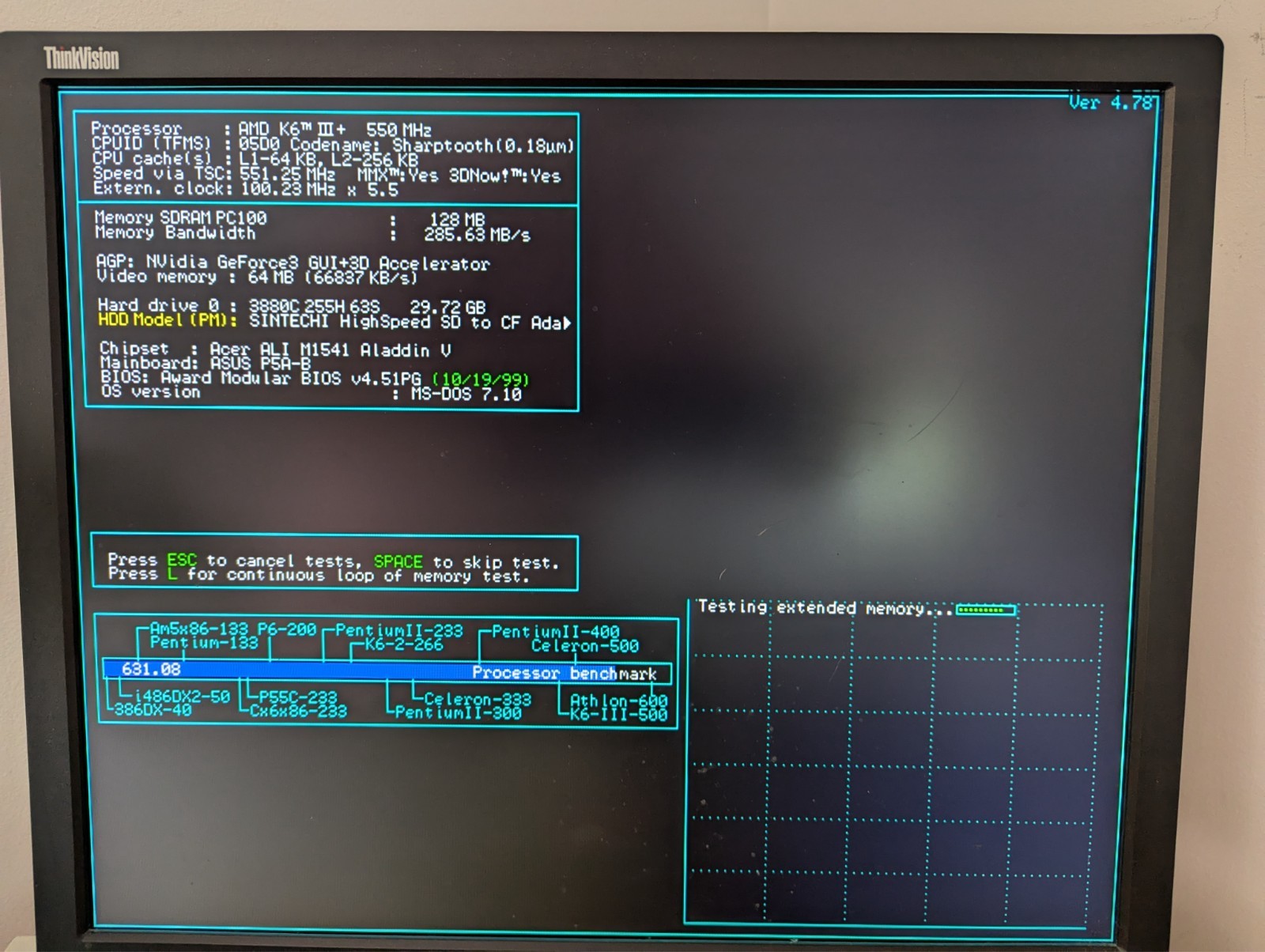Click the 'P55C-233' benchmark marker
The height and width of the screenshot is (952, 1265).
(298, 697)
